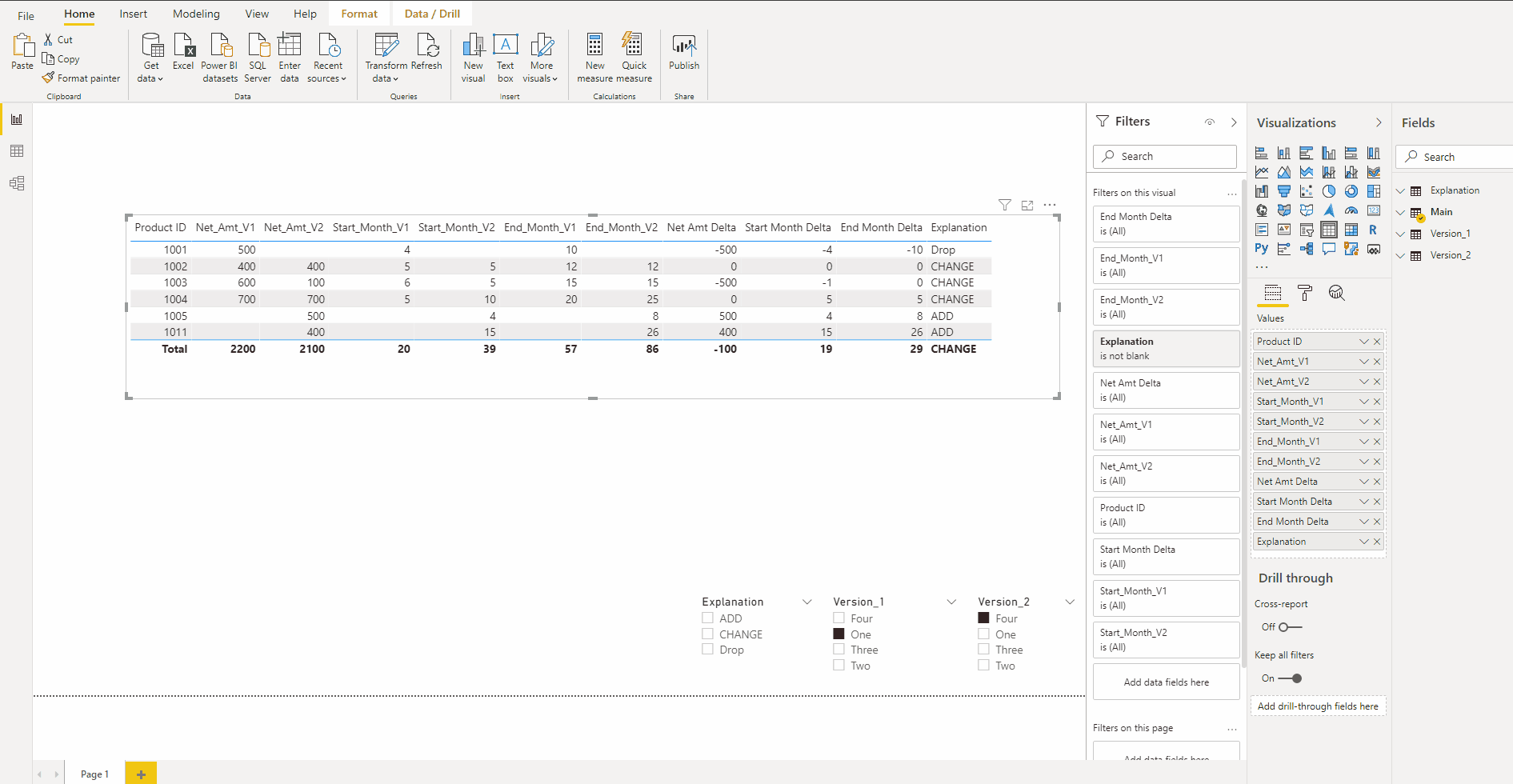This screenshot has width=1513, height=784.
Task: Check Two in Version_2 slicer
Action: tap(983, 665)
